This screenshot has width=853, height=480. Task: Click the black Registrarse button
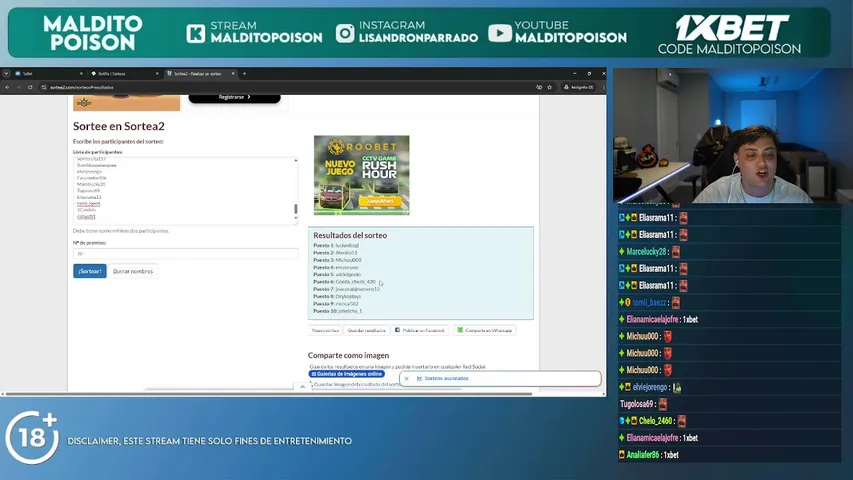coord(234,97)
